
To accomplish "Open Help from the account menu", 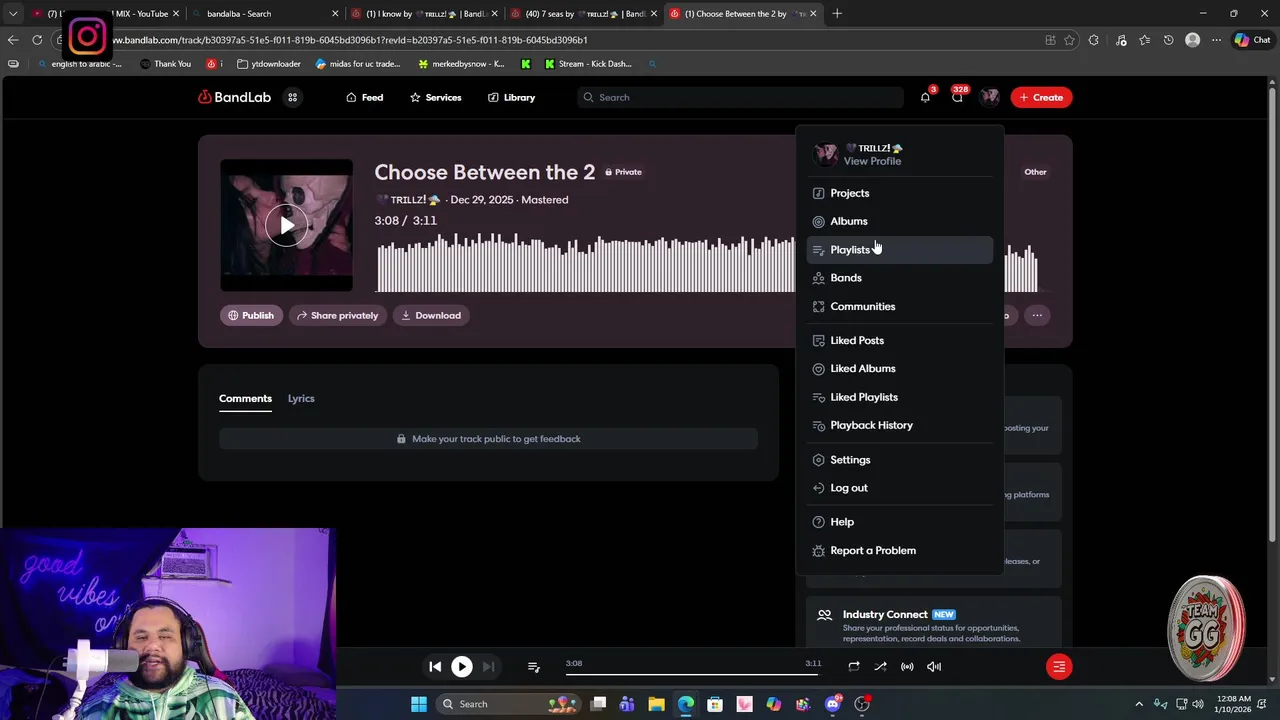I will click(899, 522).
